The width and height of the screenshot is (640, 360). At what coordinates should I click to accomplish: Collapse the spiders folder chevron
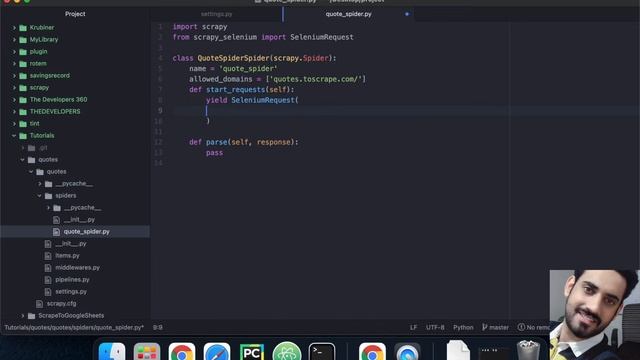(x=40, y=196)
